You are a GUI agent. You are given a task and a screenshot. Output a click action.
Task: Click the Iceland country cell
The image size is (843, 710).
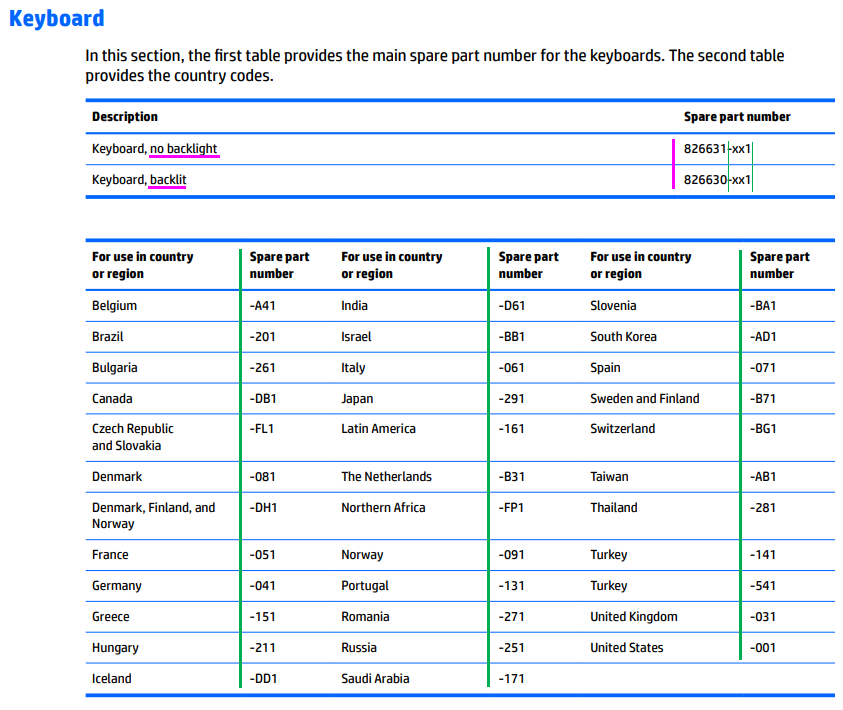click(111, 678)
